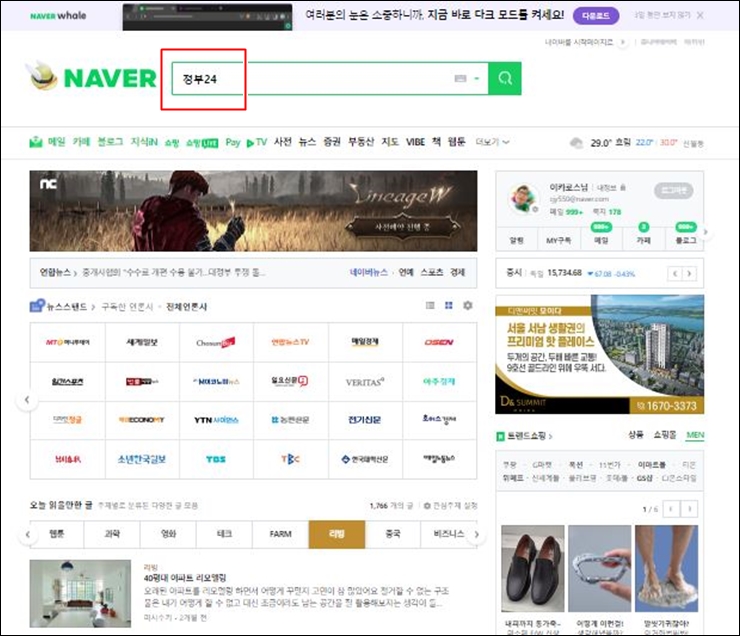This screenshot has width=740, height=636.
Task: Open 뉴스 in the service menu
Action: (x=307, y=142)
